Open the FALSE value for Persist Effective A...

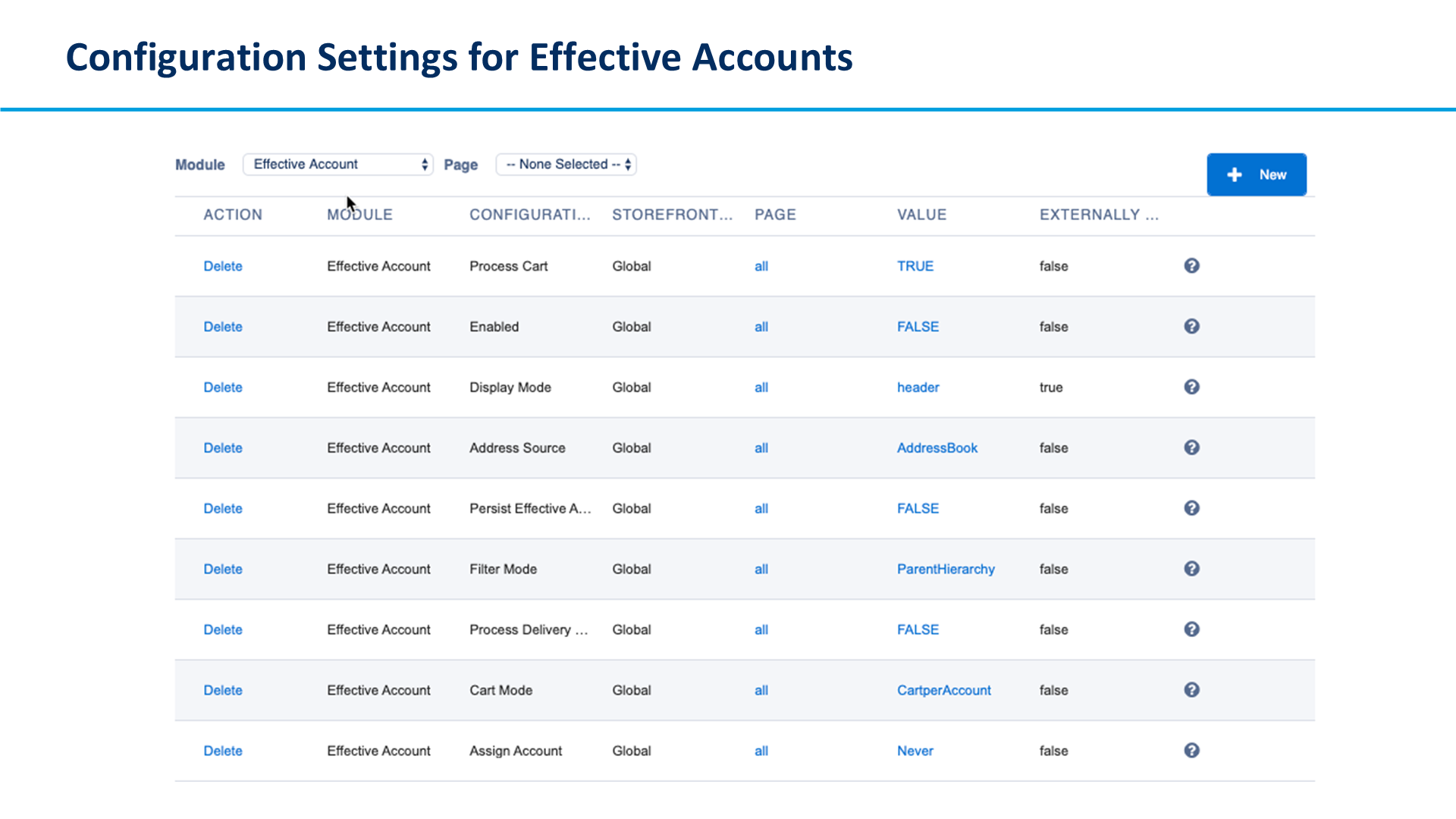click(x=918, y=509)
